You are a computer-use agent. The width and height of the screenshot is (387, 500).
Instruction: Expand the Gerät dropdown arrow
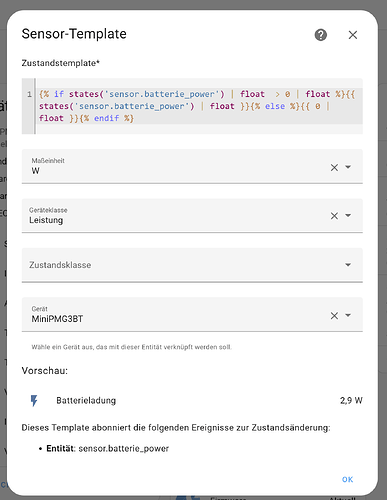(x=348, y=315)
